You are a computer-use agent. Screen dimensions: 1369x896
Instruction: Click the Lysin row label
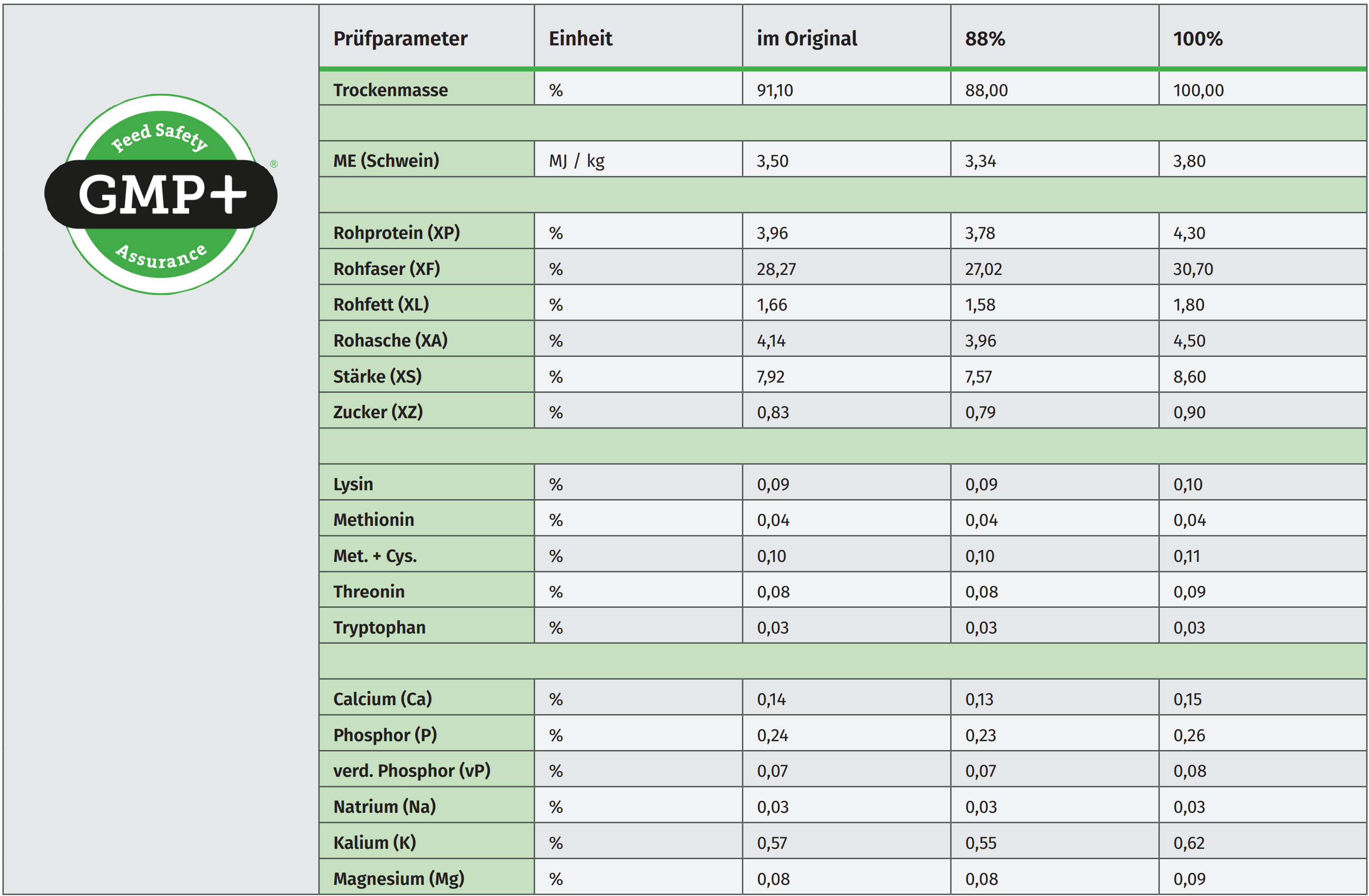pos(353,484)
